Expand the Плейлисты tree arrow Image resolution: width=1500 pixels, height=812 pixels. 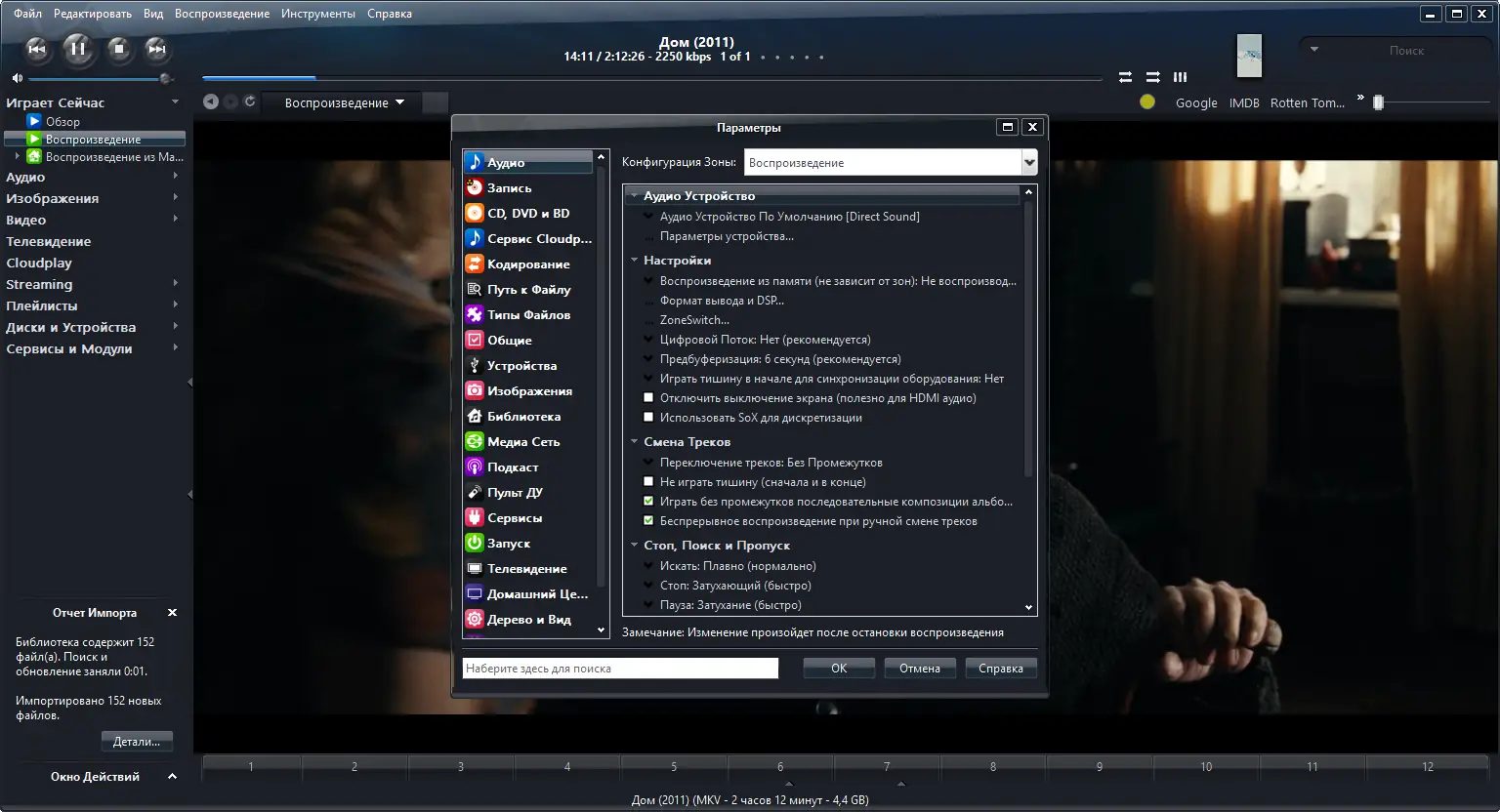point(176,305)
